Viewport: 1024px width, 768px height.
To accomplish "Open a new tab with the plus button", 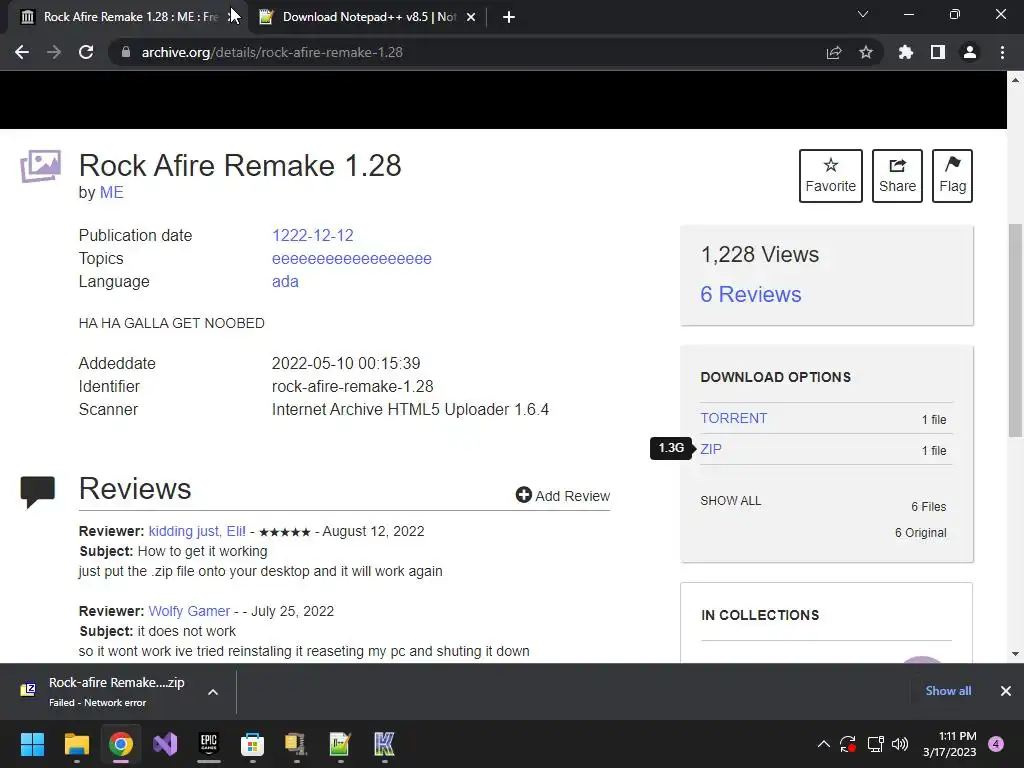I will pos(509,17).
